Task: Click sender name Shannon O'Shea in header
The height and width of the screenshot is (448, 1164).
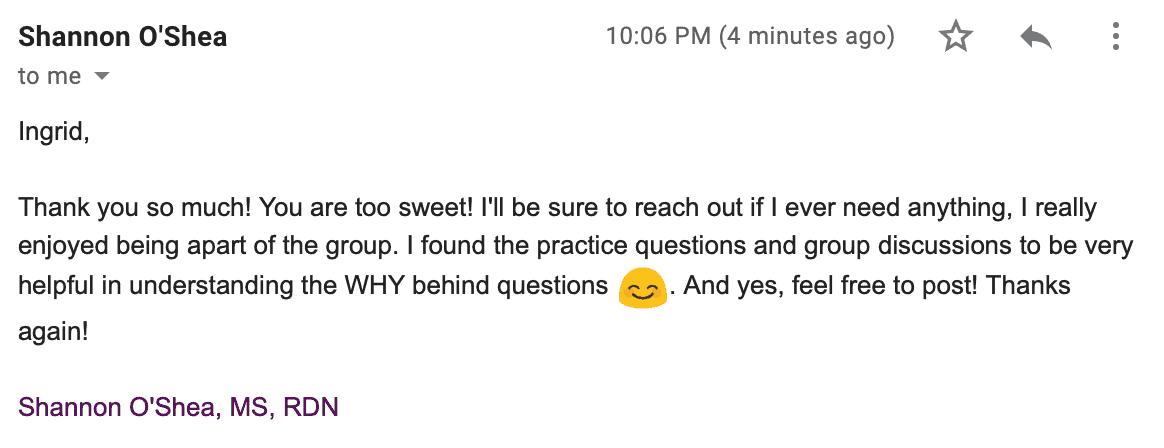Action: pos(122,38)
